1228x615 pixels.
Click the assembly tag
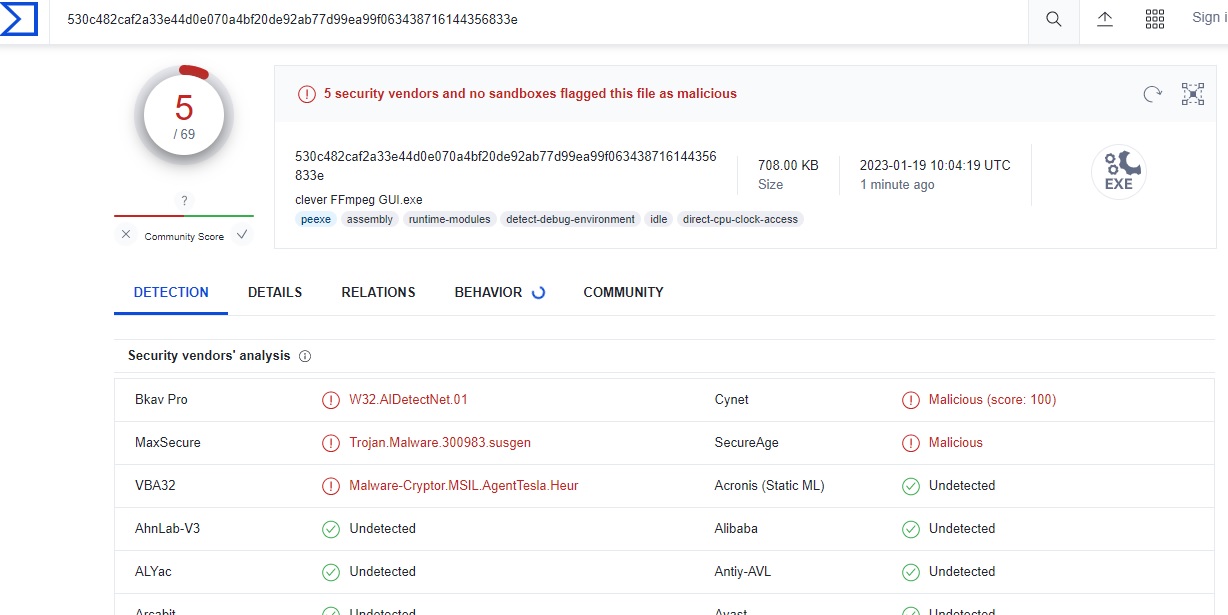(x=370, y=219)
